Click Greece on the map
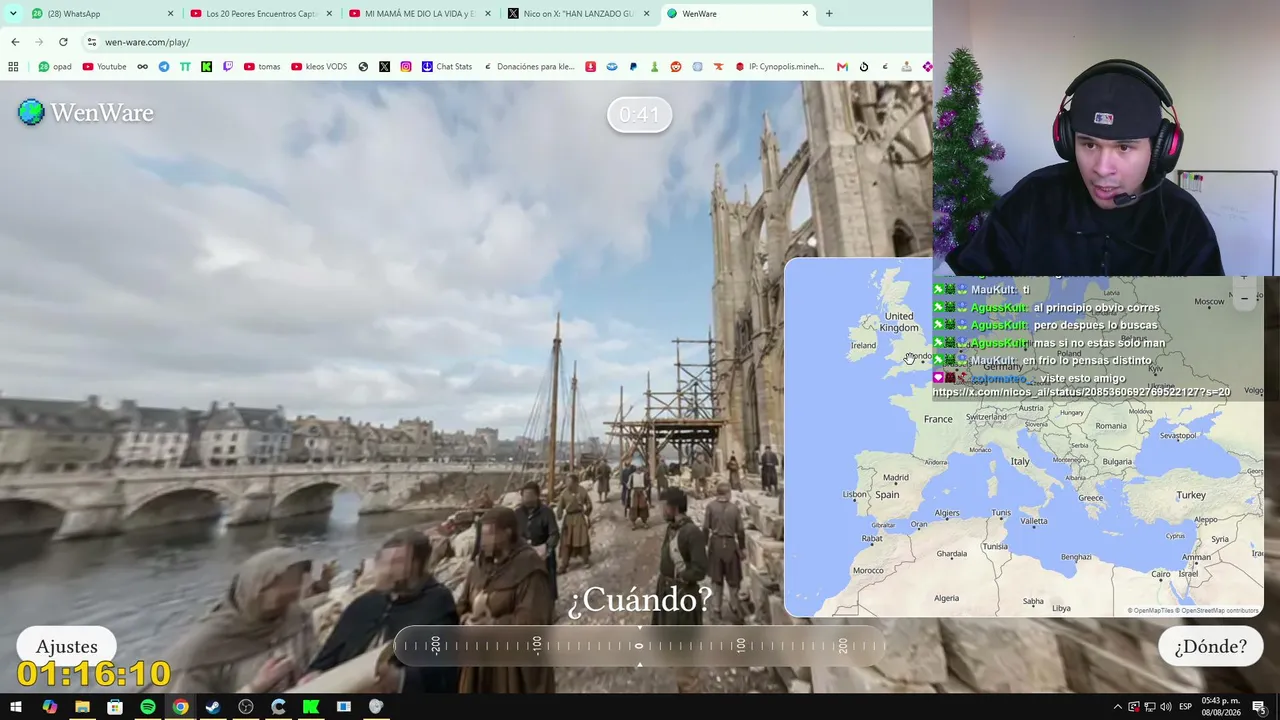 [1091, 498]
